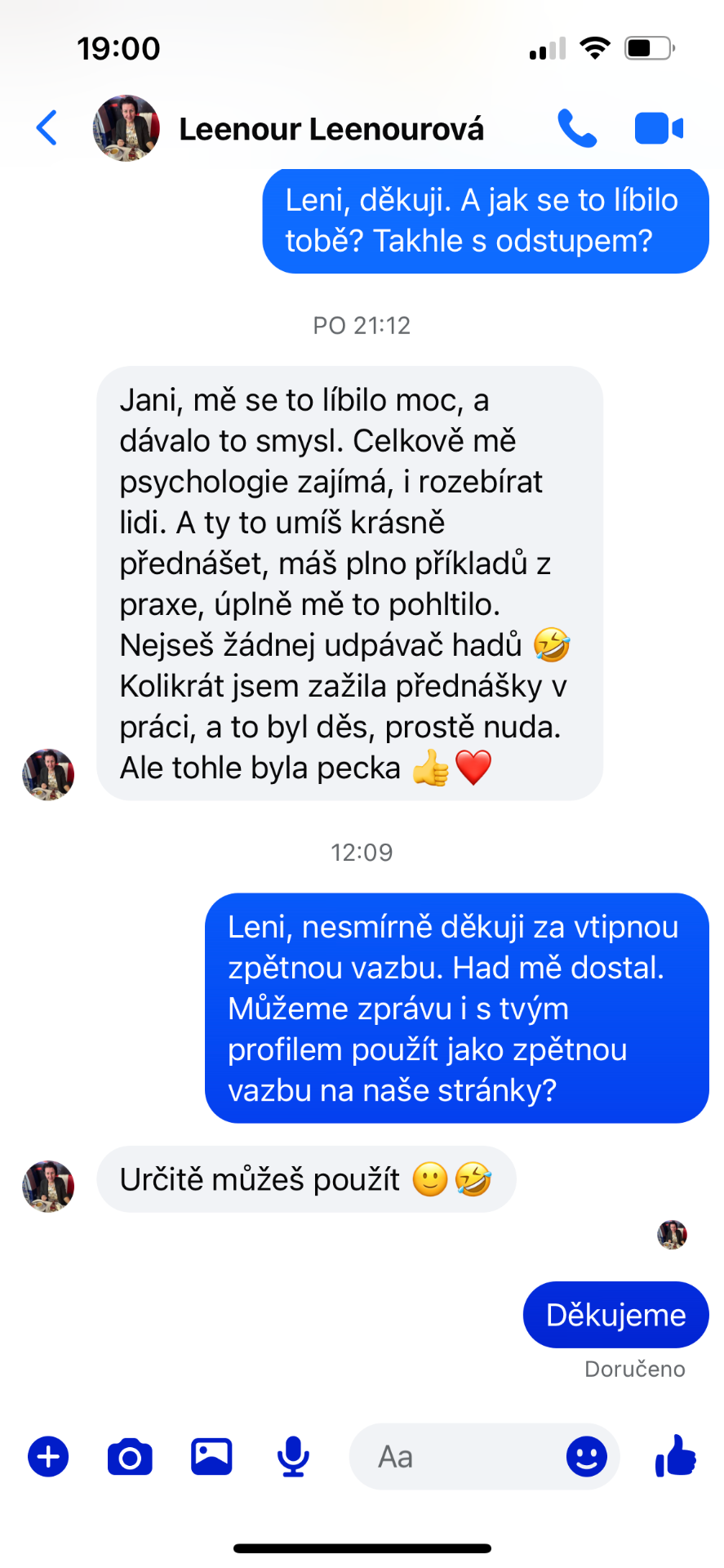Start a video call with the camera icon
Image resolution: width=724 pixels, height=1568 pixels.
pyautogui.click(x=659, y=128)
